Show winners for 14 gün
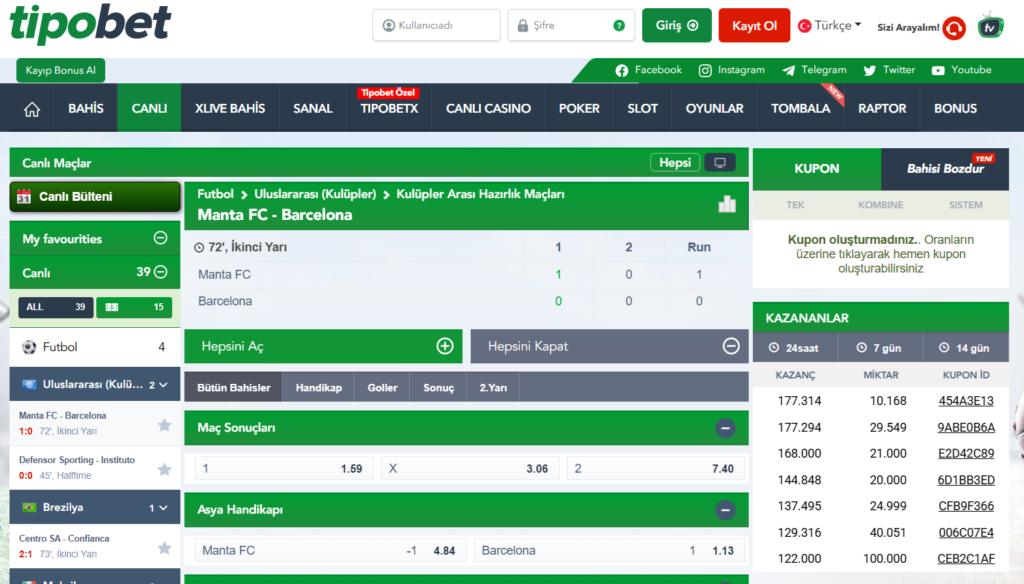 (x=966, y=348)
